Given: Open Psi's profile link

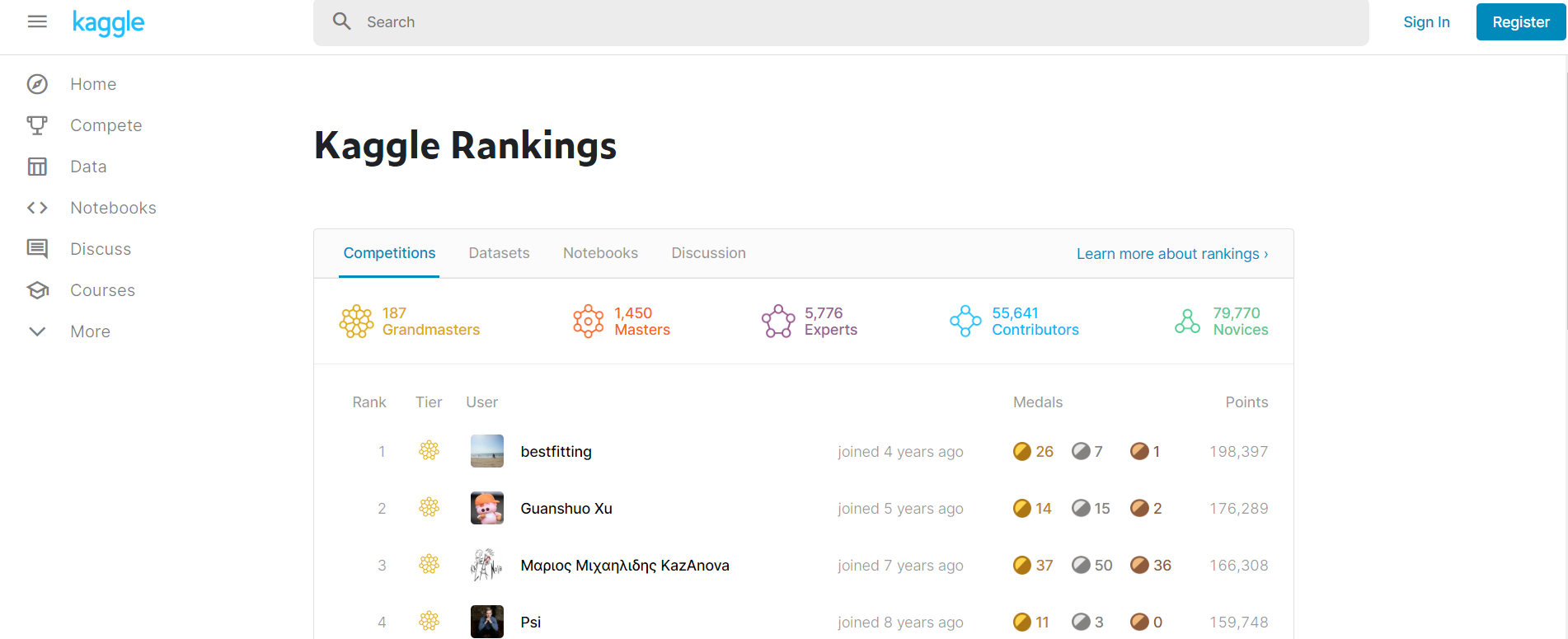Looking at the screenshot, I should (x=531, y=623).
